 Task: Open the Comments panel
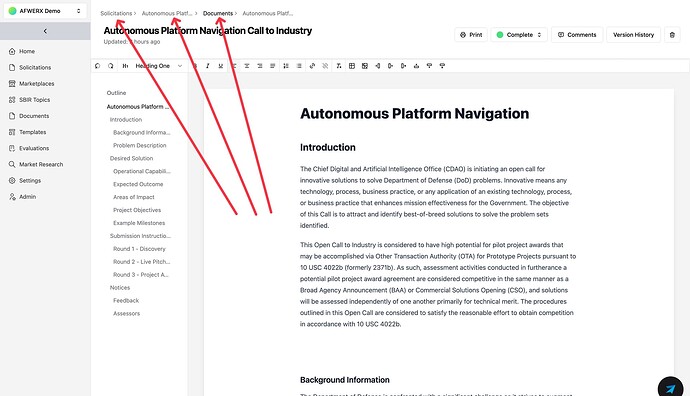(577, 35)
